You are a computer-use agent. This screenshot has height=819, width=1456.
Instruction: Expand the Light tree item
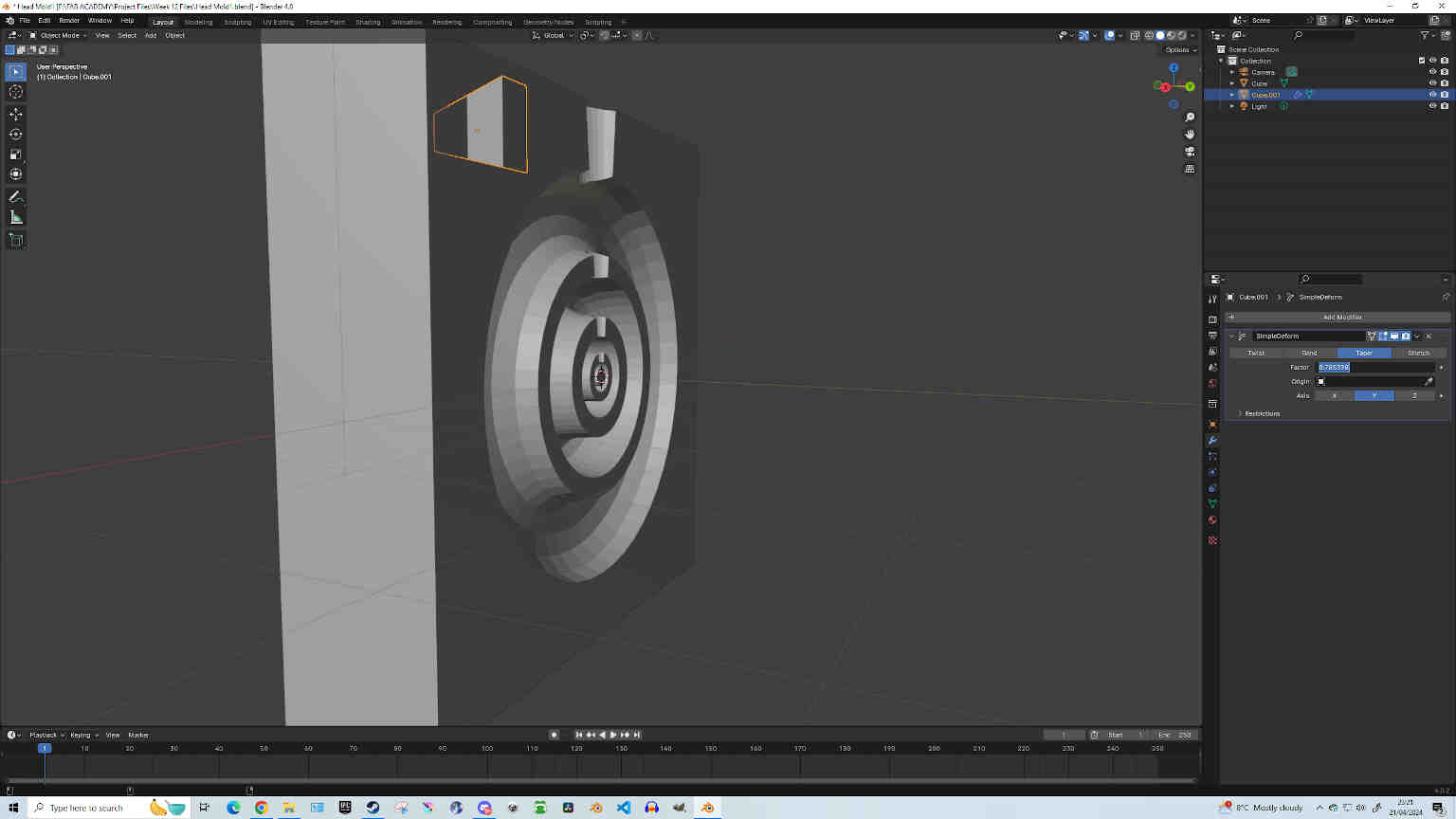point(1232,106)
